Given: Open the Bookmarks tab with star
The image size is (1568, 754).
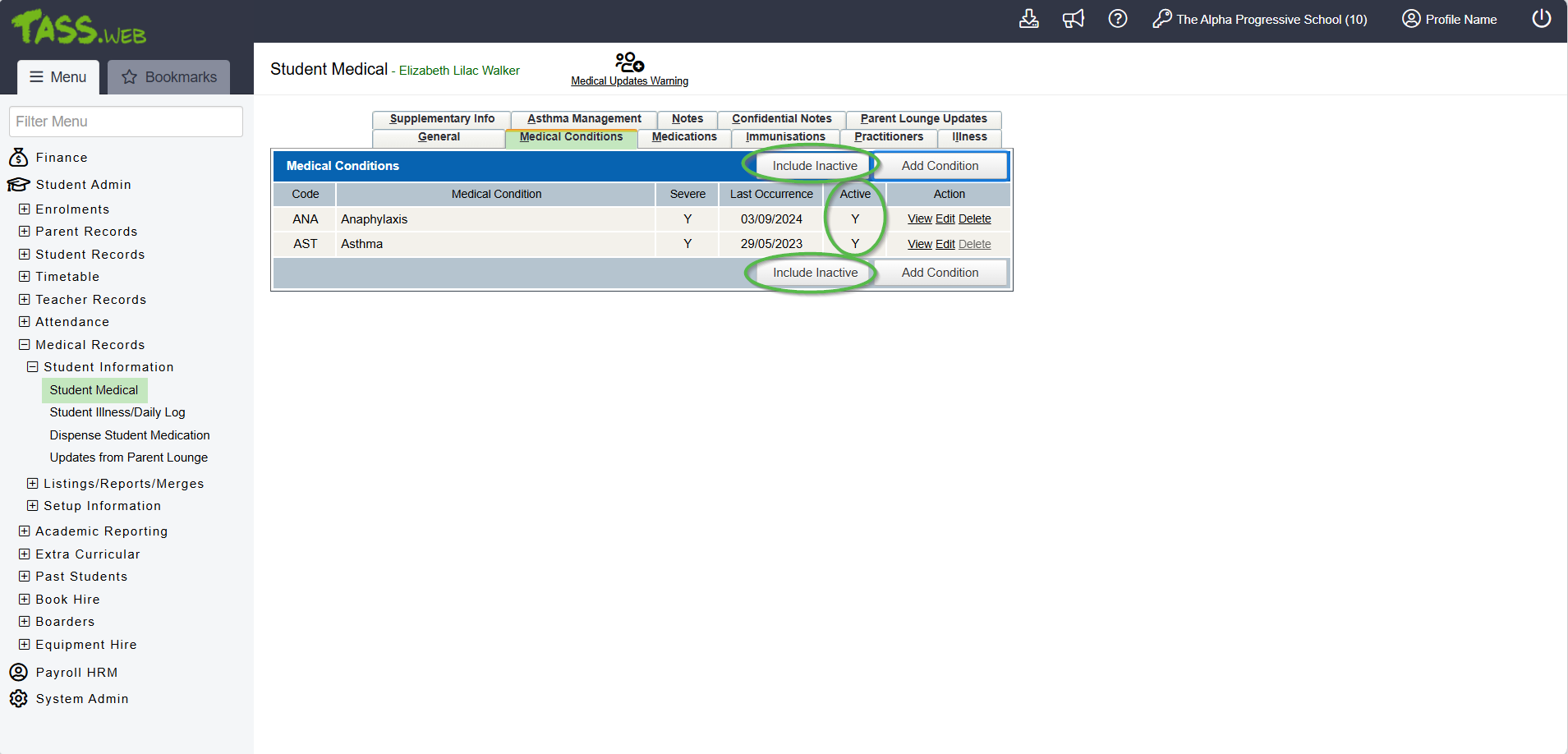Looking at the screenshot, I should (x=169, y=77).
